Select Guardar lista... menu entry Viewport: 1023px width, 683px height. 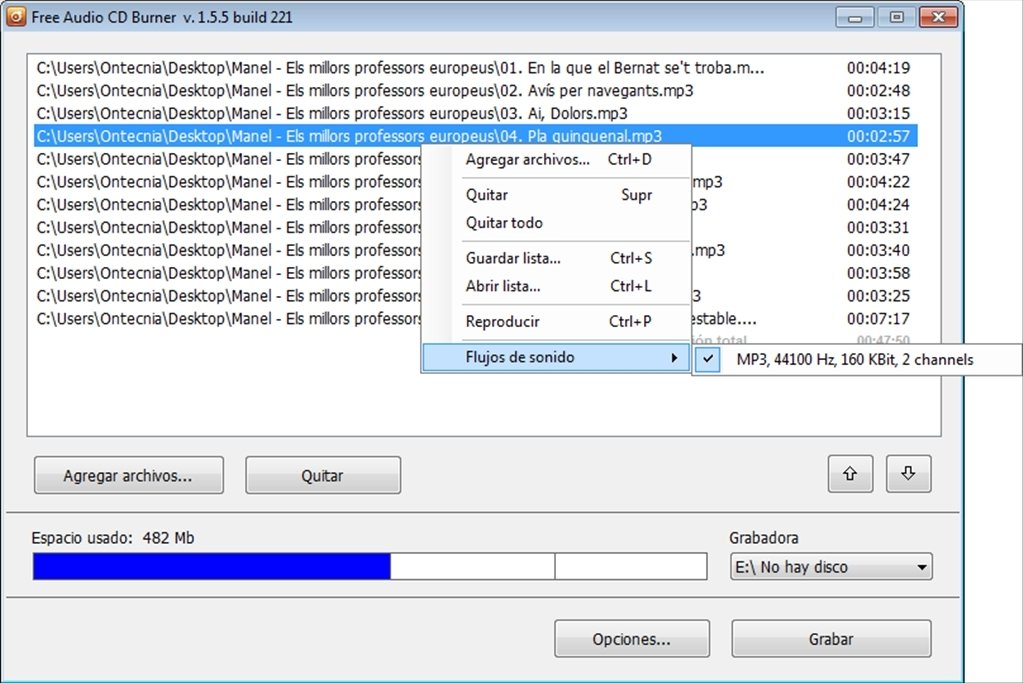(x=558, y=258)
